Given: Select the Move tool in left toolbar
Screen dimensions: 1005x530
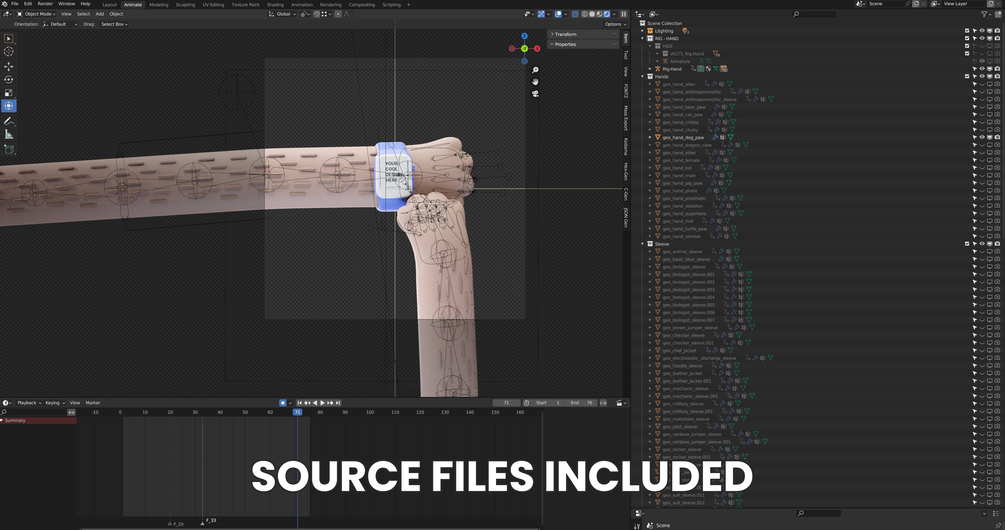Looking at the screenshot, I should [9, 67].
